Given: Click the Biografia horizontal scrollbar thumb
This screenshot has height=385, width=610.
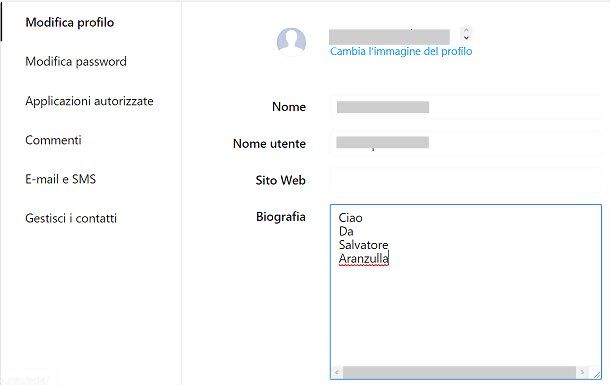Looking at the screenshot, I should tap(459, 372).
